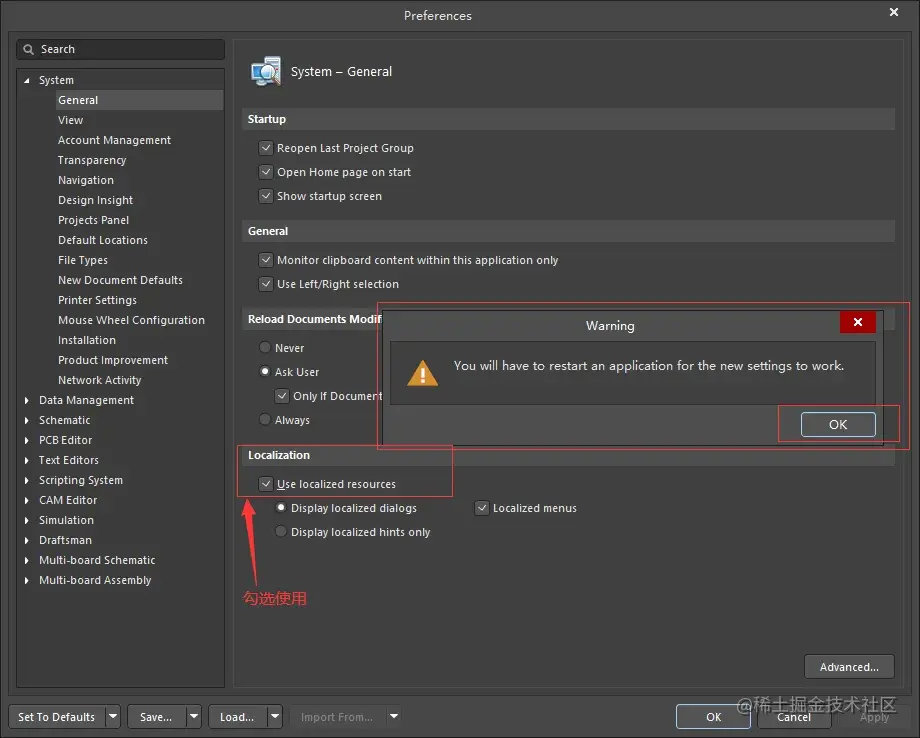Viewport: 920px width, 738px height.
Task: Open New Document Defaults page
Action: coord(120,280)
